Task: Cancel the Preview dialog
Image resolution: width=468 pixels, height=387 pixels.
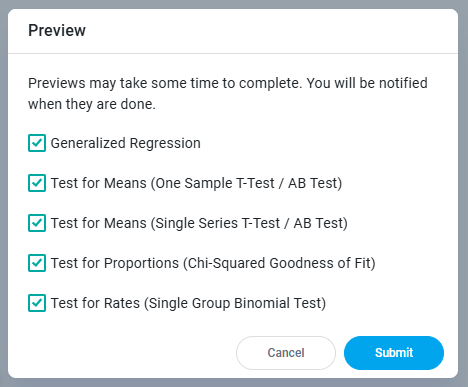Action: [286, 353]
